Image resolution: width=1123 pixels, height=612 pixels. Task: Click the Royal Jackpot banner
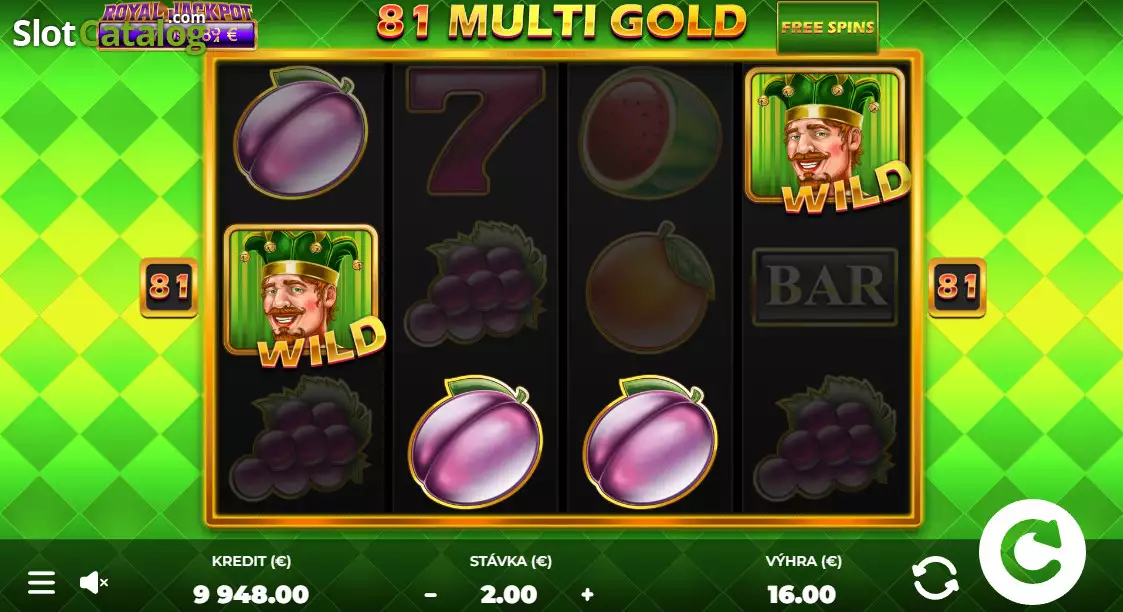click(176, 26)
